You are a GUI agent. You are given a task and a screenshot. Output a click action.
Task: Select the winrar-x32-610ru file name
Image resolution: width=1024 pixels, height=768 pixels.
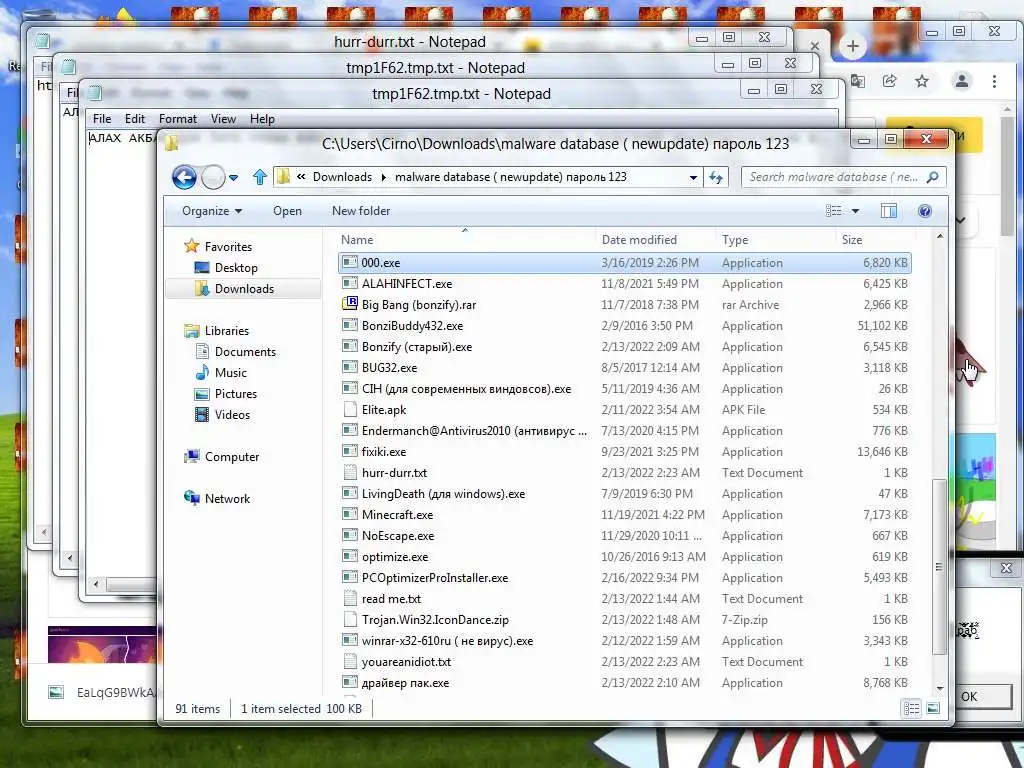(x=447, y=641)
